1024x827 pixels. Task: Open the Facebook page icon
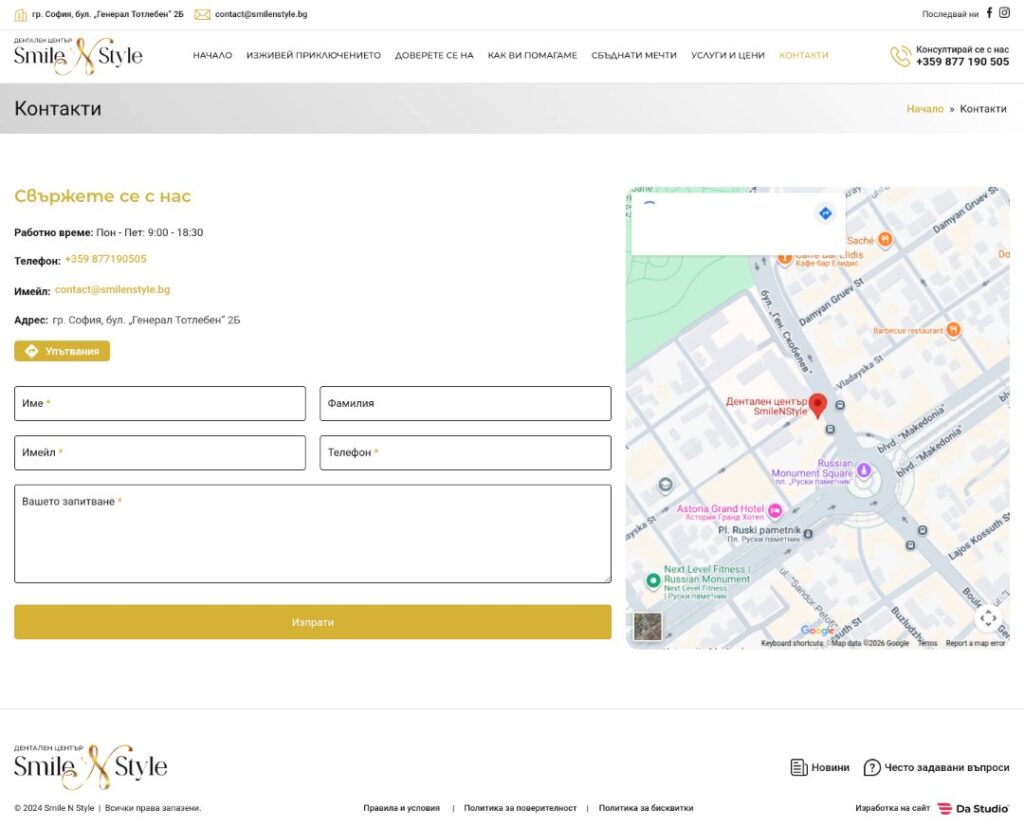point(989,12)
